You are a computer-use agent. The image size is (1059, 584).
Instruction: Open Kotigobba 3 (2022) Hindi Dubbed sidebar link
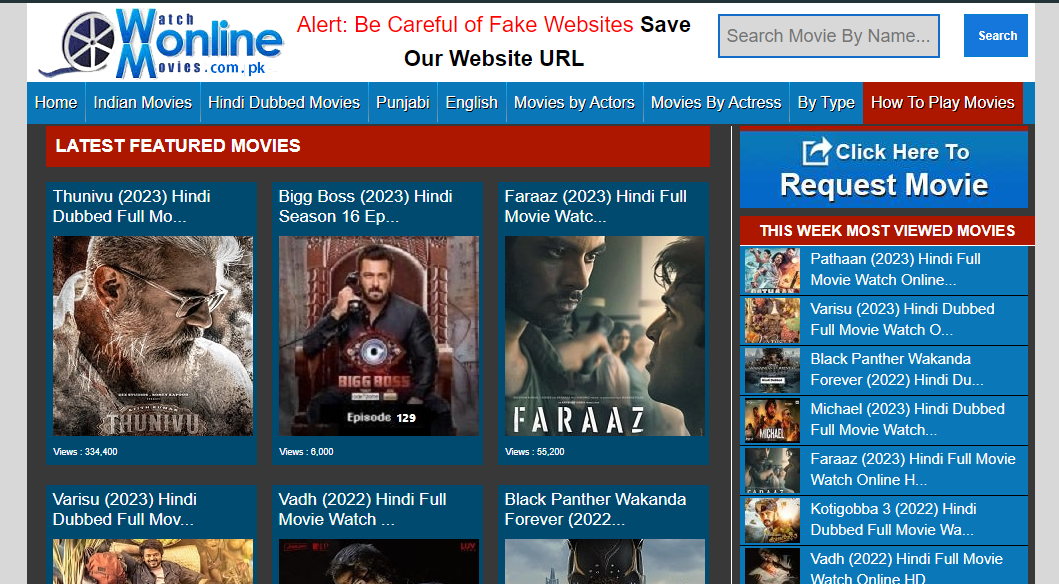894,519
